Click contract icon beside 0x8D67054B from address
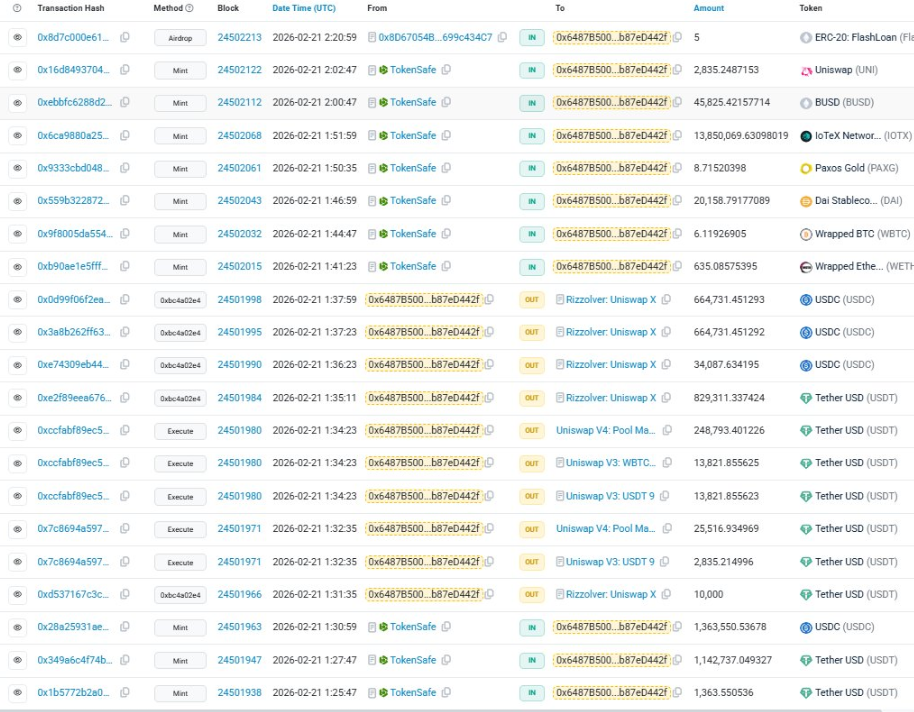This screenshot has height=712, width=914. [372, 37]
